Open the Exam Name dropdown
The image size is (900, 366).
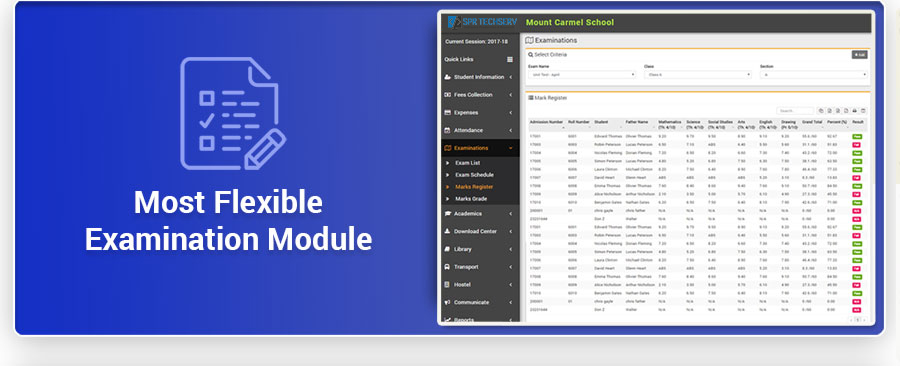pos(582,75)
